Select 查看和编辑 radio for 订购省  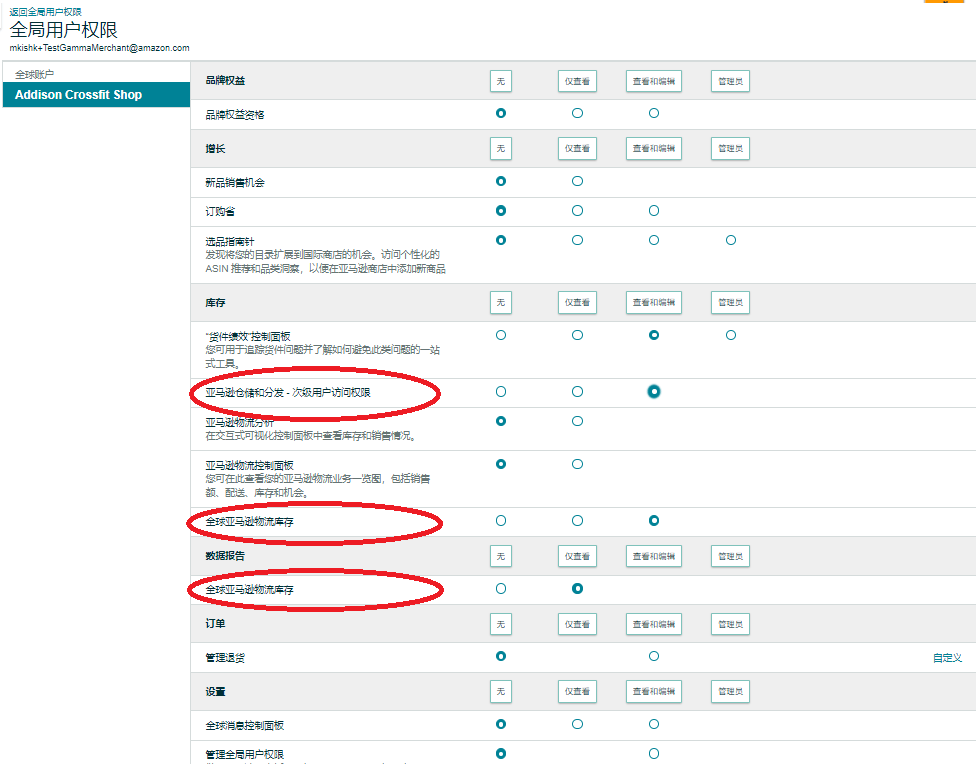[654, 211]
